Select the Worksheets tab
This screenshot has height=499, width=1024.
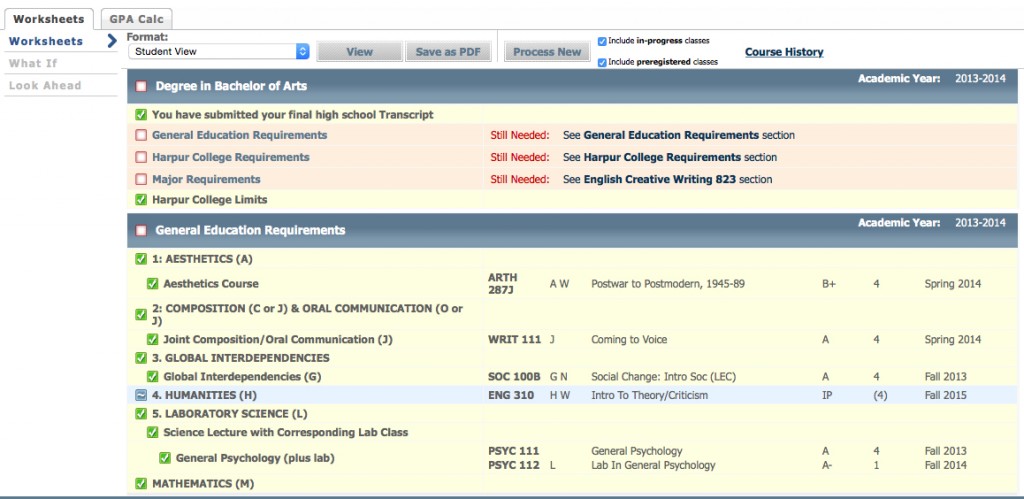[x=48, y=18]
